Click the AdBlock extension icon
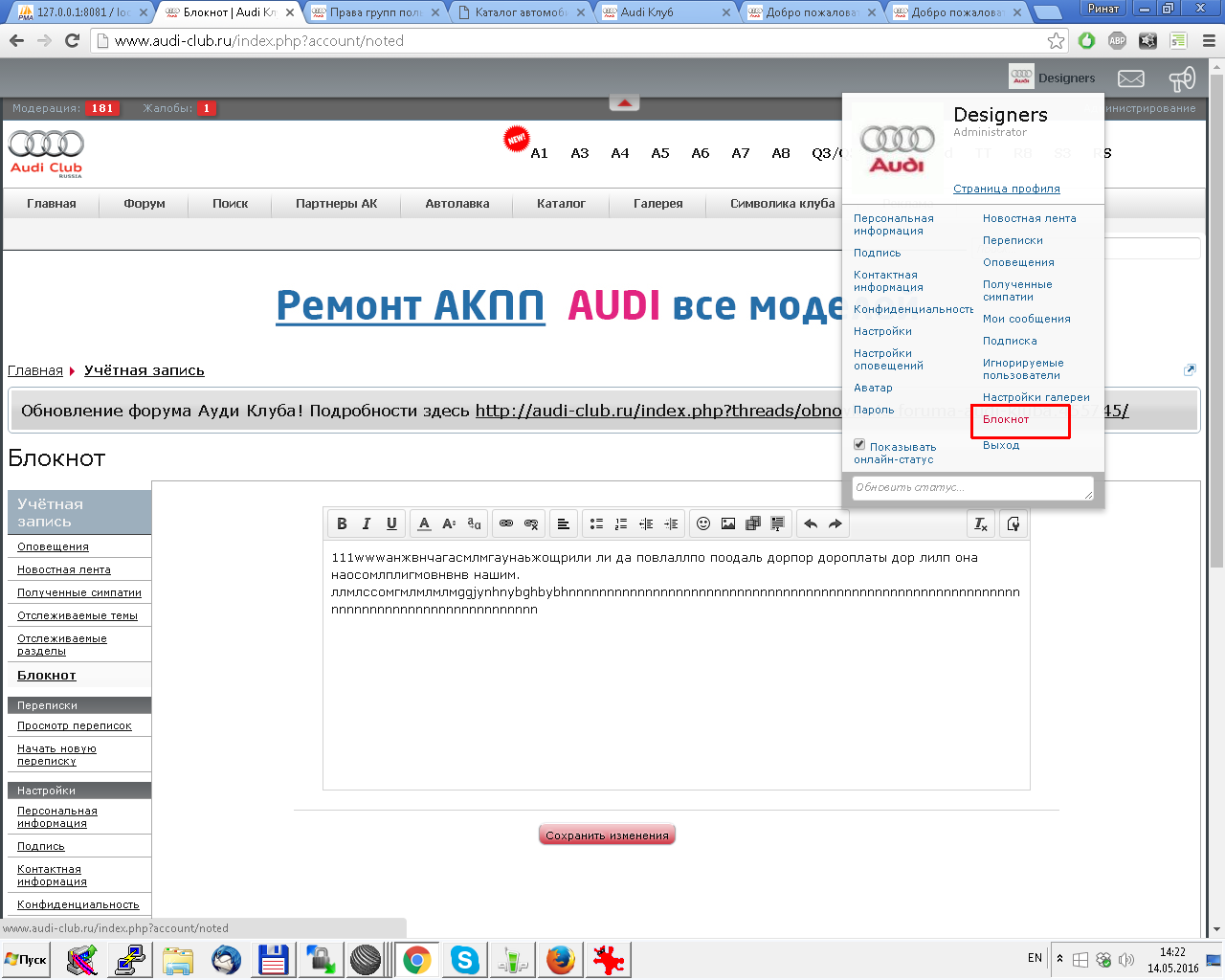 tap(1117, 40)
